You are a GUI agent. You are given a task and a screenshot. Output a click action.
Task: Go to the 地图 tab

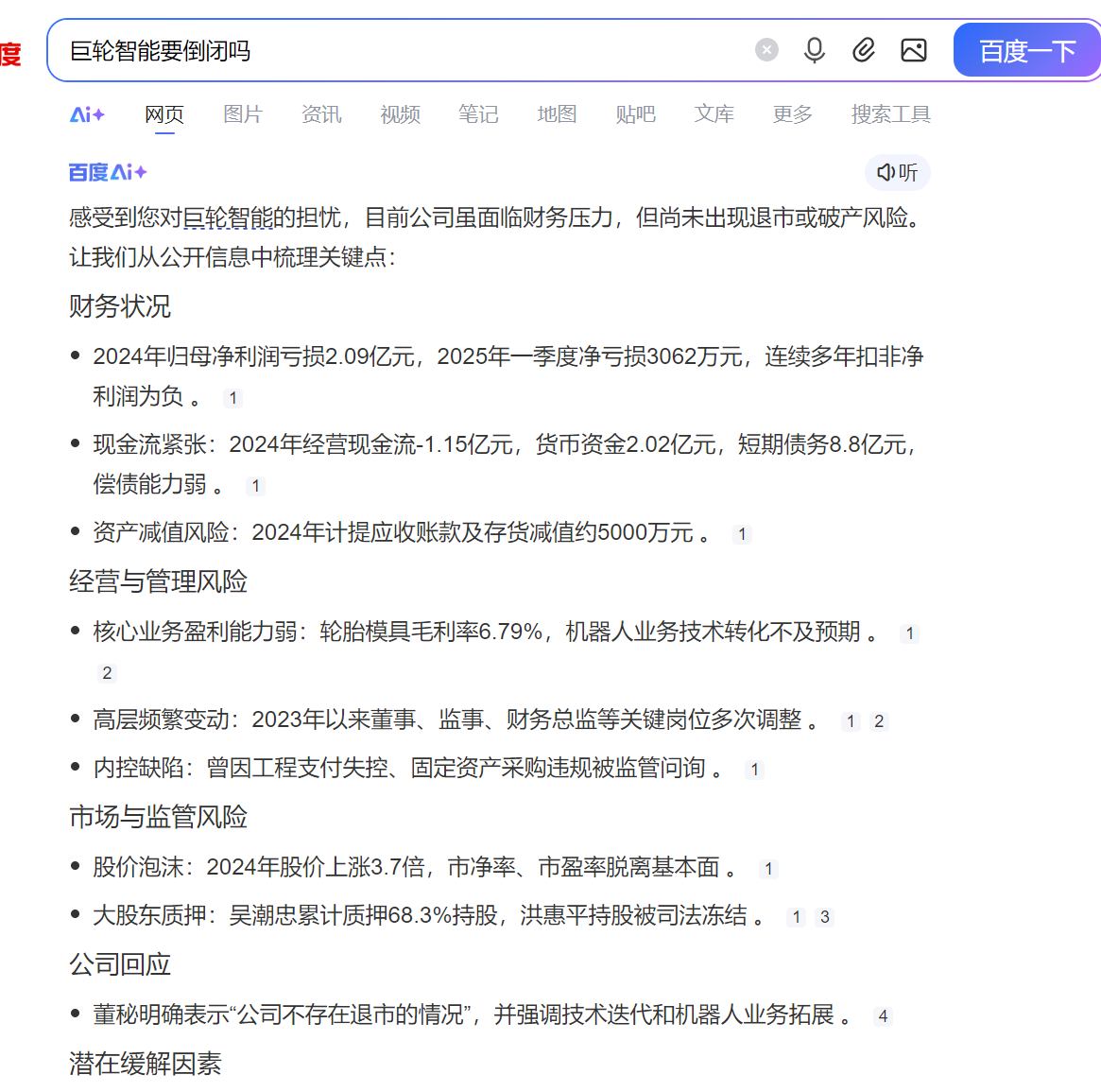tap(557, 113)
